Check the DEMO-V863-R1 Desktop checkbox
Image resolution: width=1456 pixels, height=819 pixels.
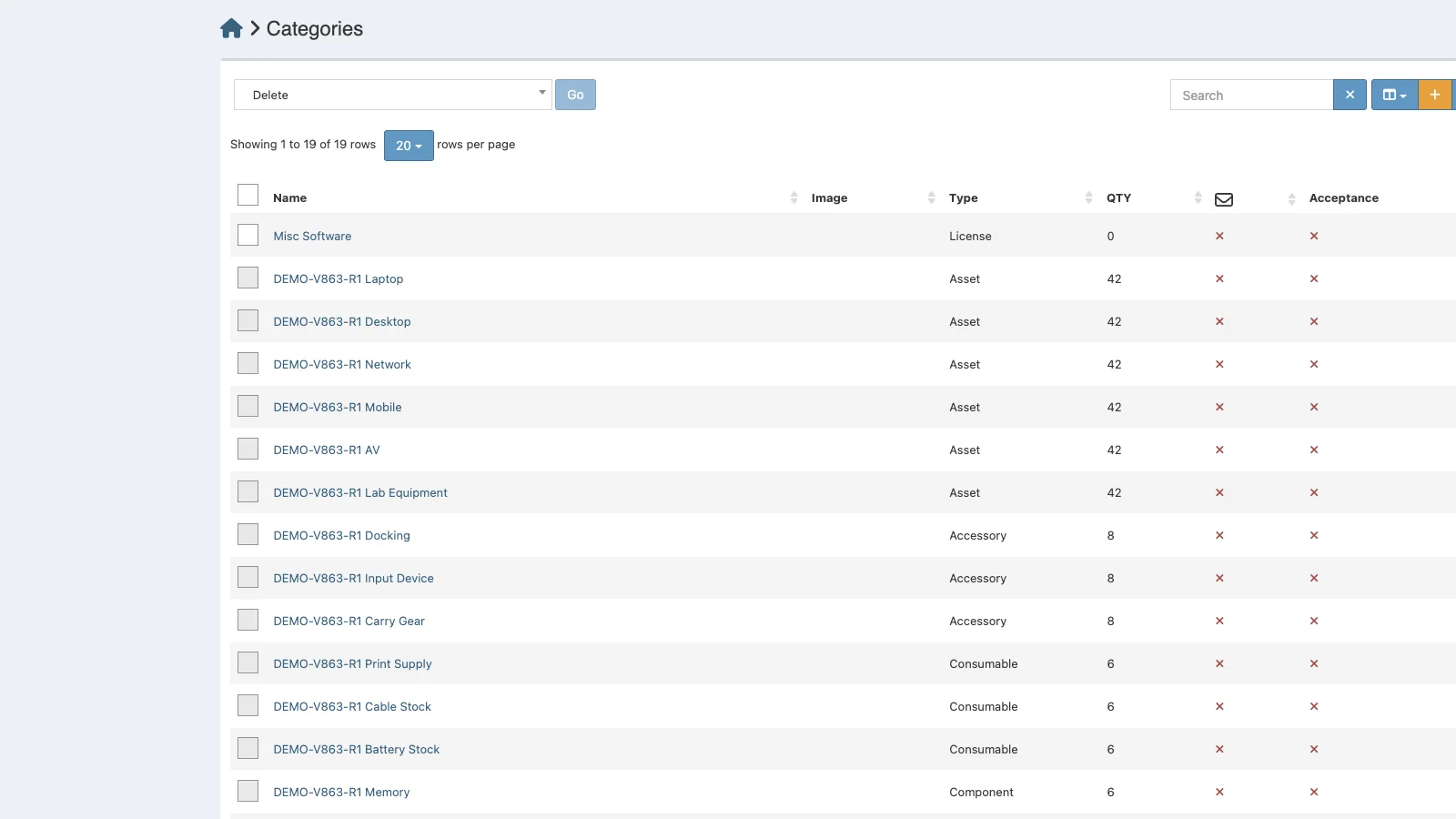tap(248, 320)
